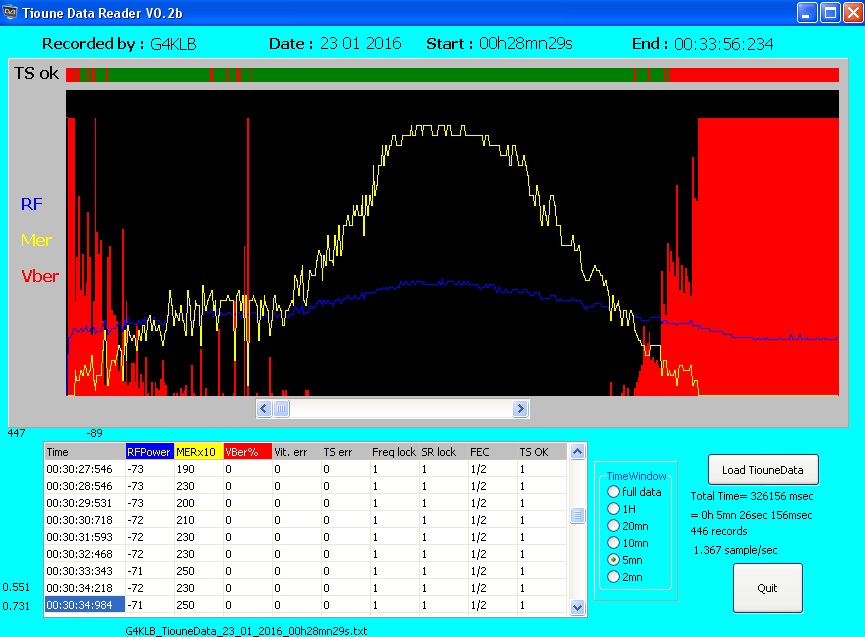This screenshot has width=865, height=637.
Task: Click the table scroll down arrow
Action: click(x=577, y=607)
